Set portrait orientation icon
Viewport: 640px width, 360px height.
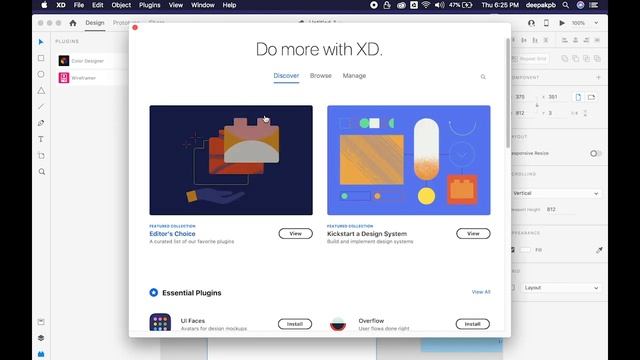(x=578, y=97)
